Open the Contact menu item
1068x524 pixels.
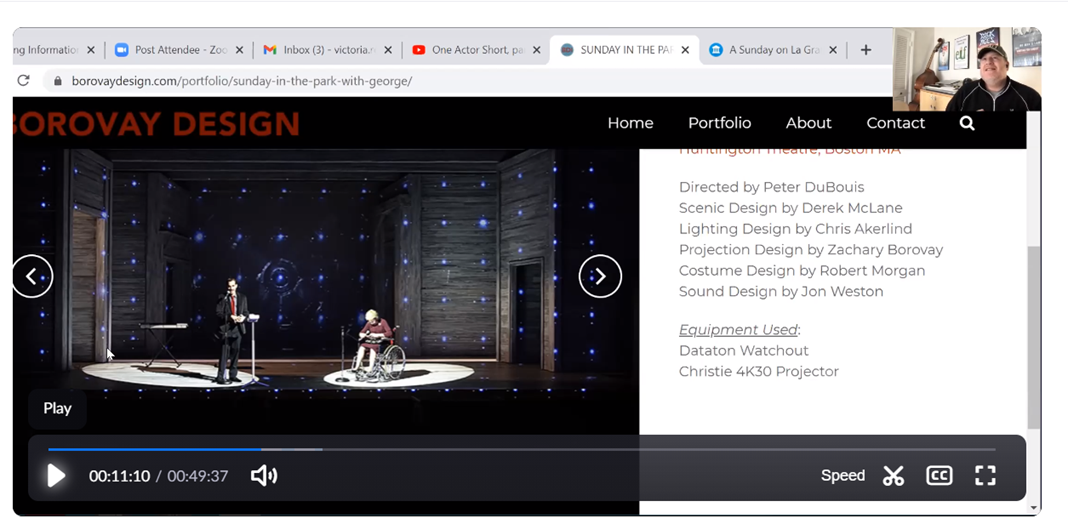click(x=896, y=123)
